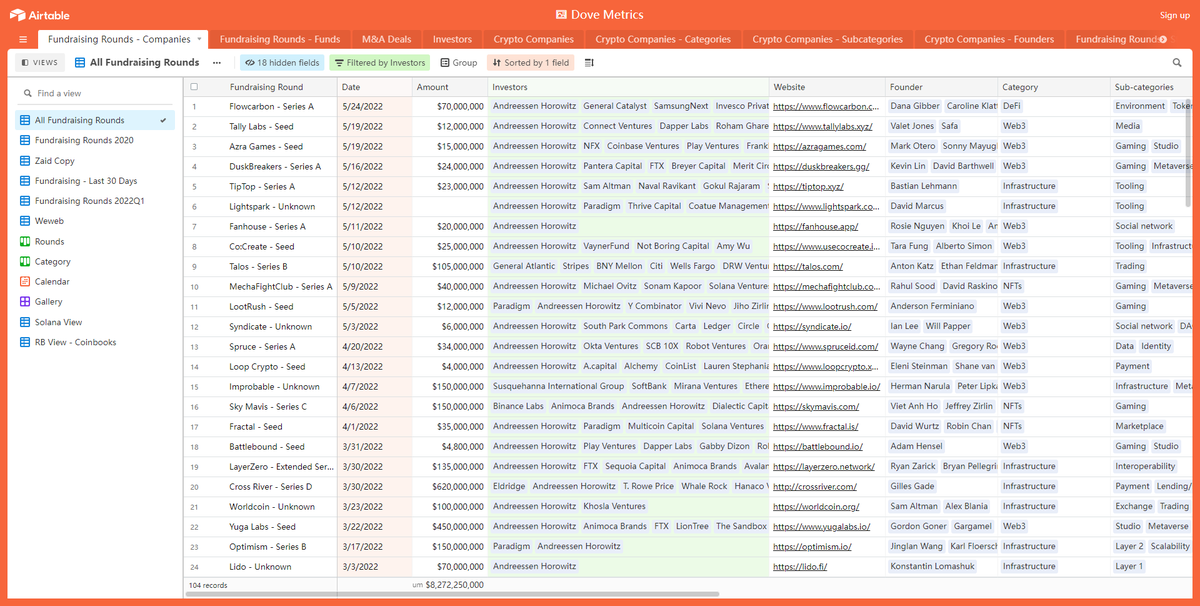The width and height of the screenshot is (1200, 606).
Task: Open the Filtered by Investors filter
Action: [x=380, y=62]
